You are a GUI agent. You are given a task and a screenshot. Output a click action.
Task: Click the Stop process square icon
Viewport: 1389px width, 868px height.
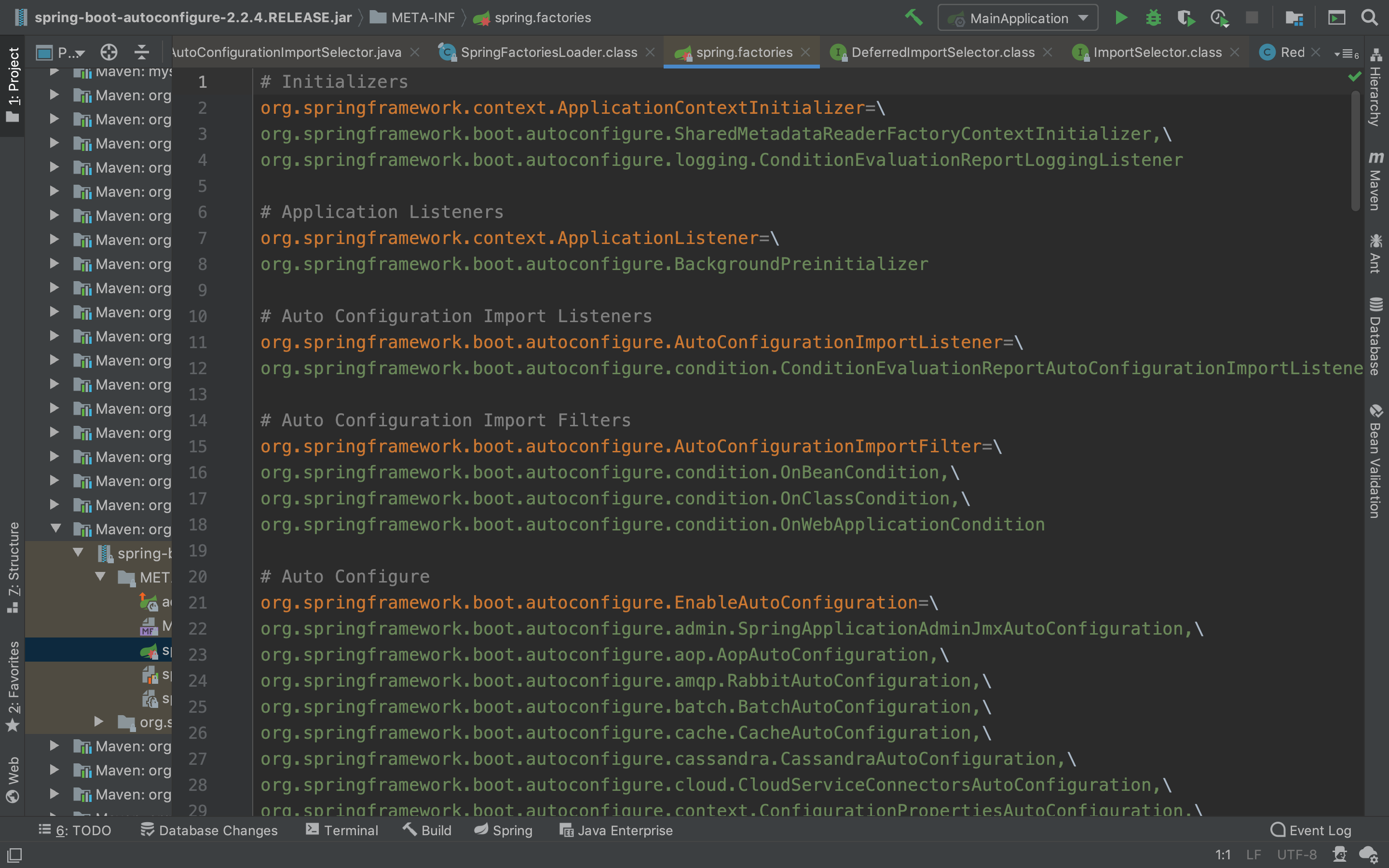(1252, 18)
